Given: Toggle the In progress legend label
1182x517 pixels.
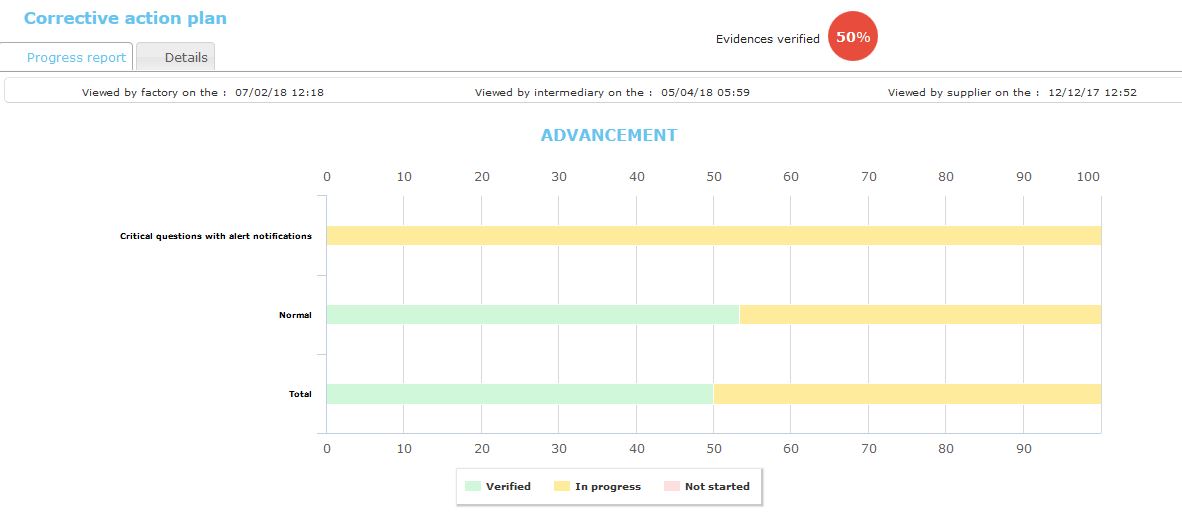Looking at the screenshot, I should [608, 486].
